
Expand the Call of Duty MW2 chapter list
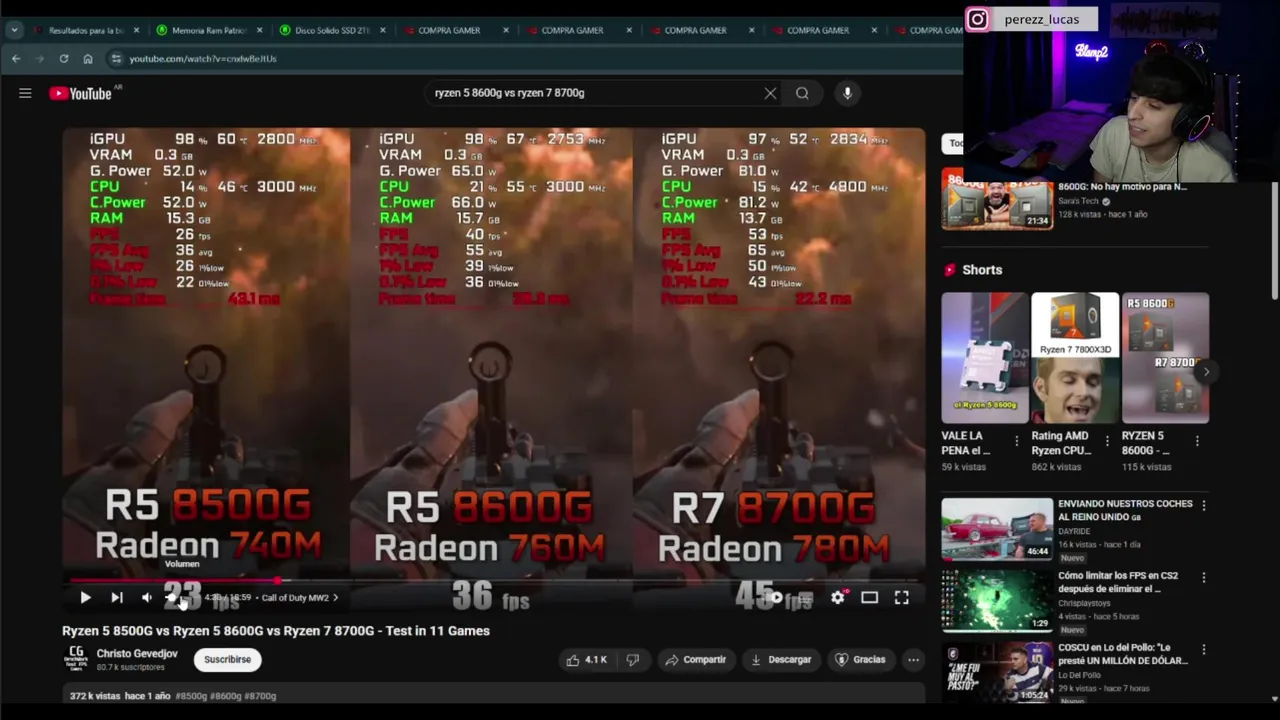(300, 598)
